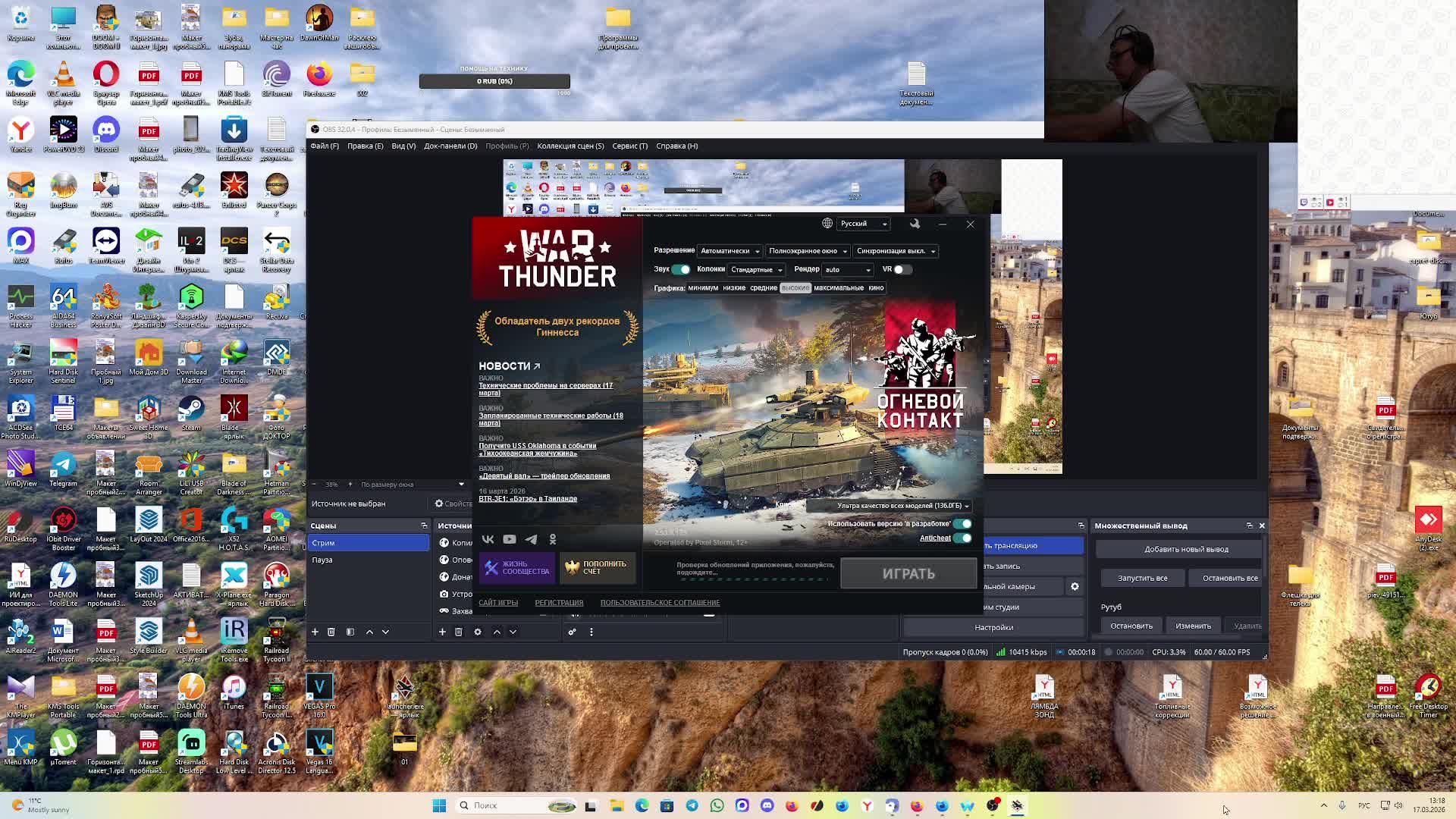Click the Odnoklassniki social icon

(x=553, y=539)
